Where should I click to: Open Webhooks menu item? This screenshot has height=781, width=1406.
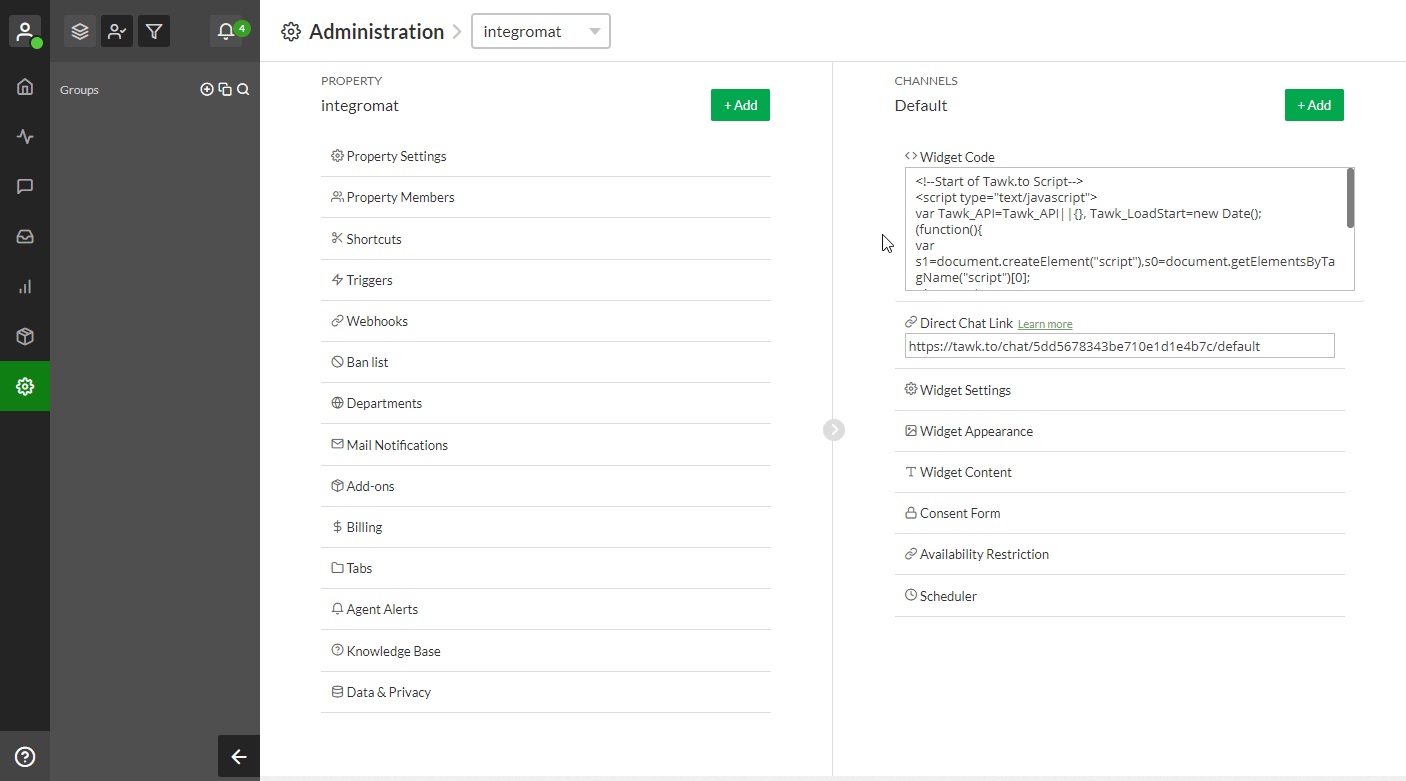[x=377, y=322]
